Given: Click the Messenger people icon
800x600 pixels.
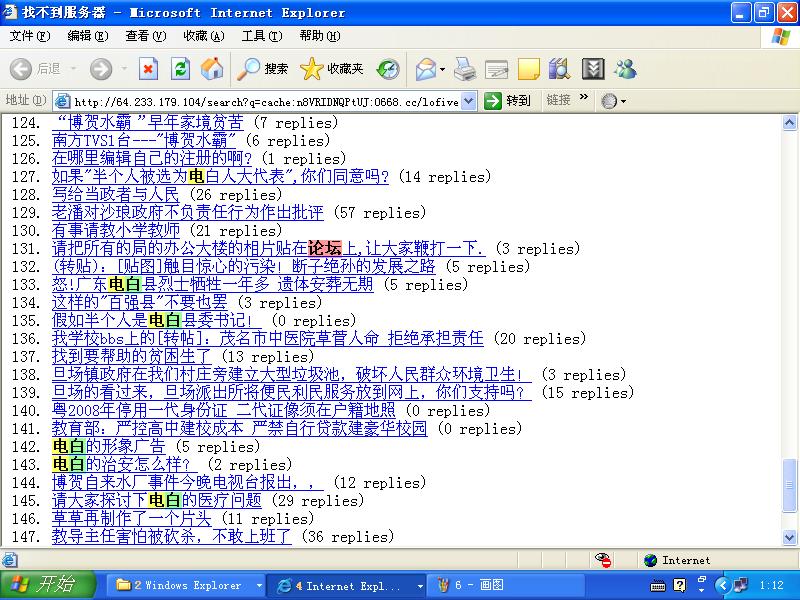Looking at the screenshot, I should 626,69.
